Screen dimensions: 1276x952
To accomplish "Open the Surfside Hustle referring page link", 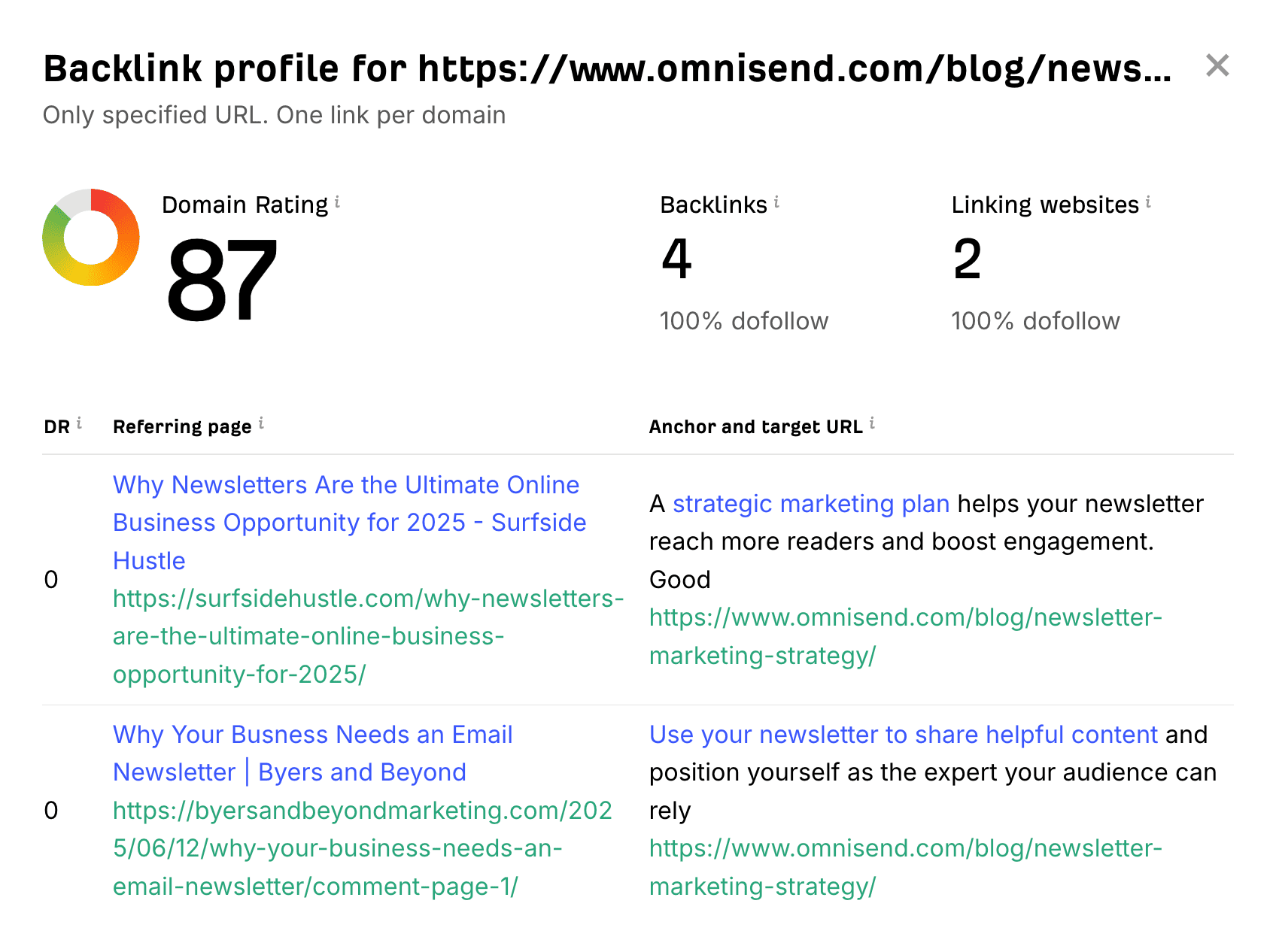I will coord(346,522).
